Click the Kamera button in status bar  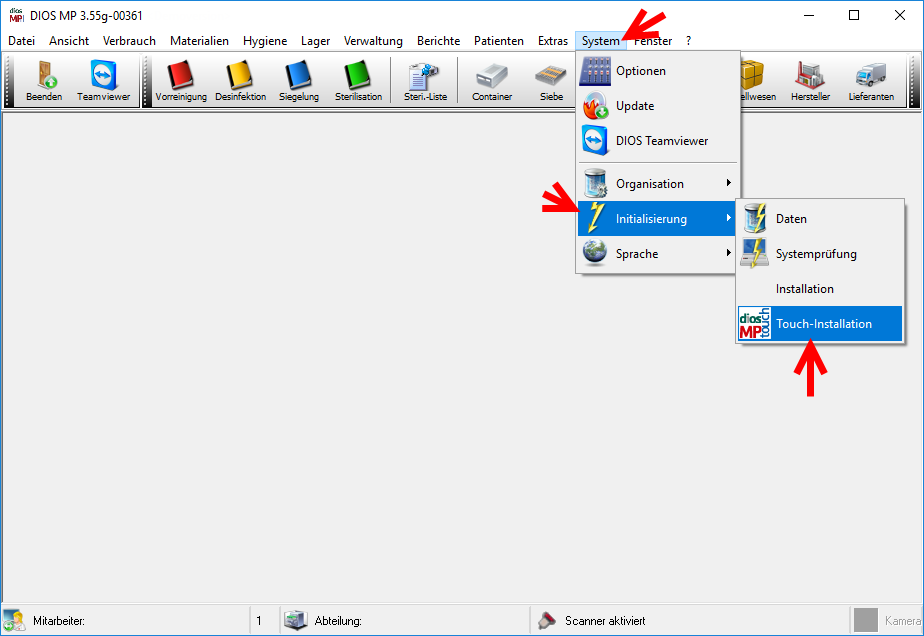888,620
